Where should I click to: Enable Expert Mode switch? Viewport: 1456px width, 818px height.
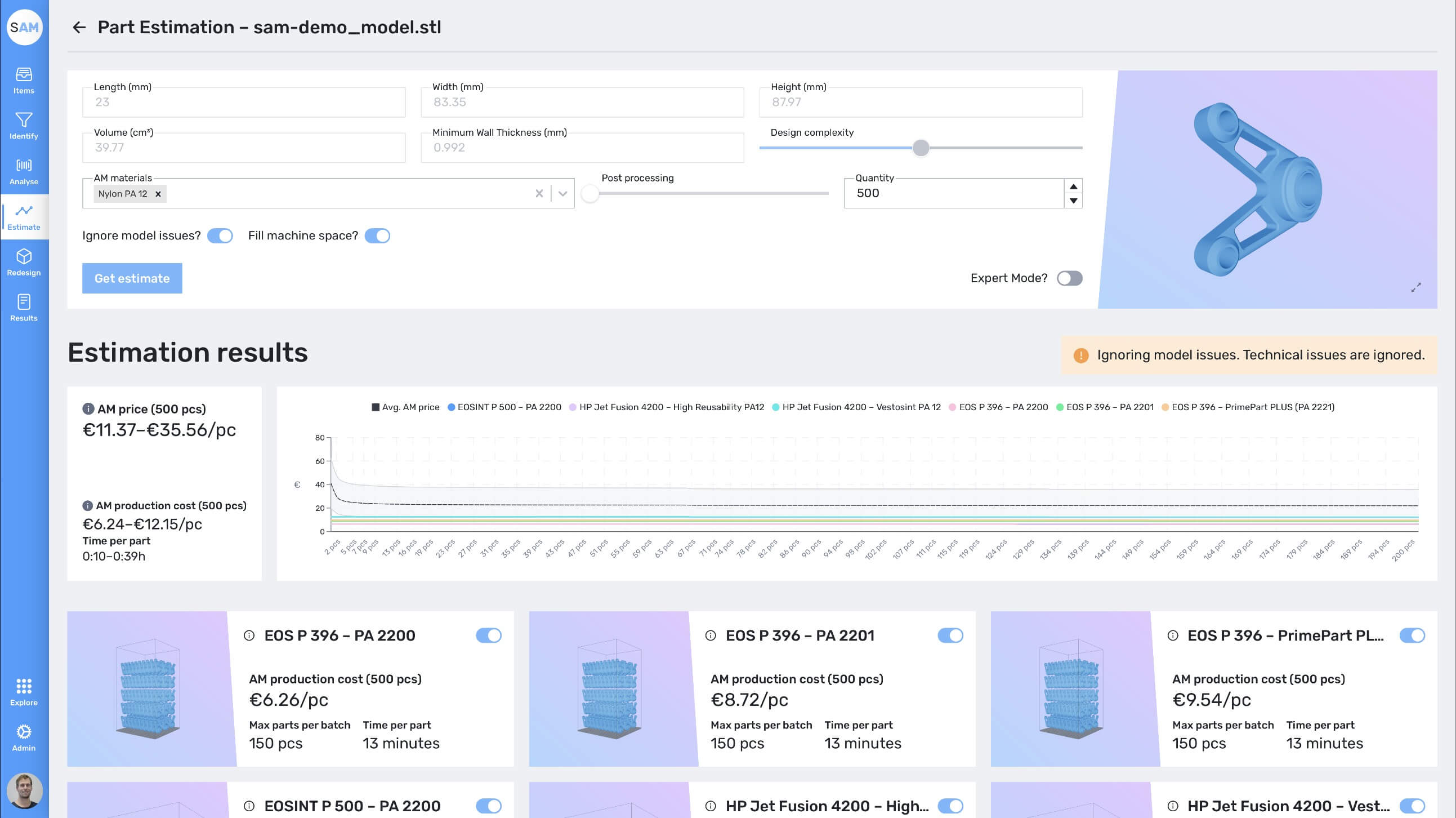pos(1069,278)
